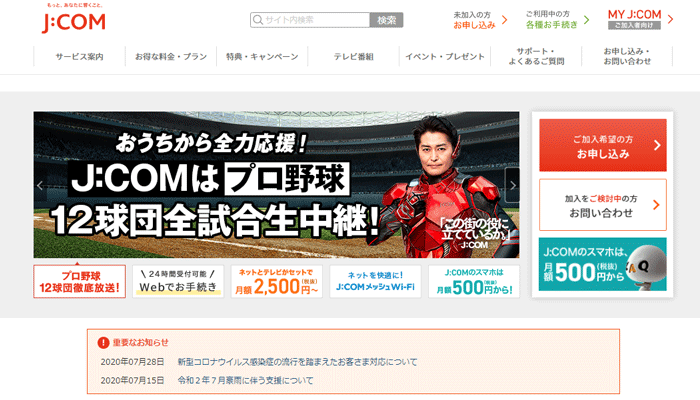This screenshot has height=400, width=700.
Task: Select プロ野球12球団徹底放送 slide tab
Action: click(x=79, y=282)
